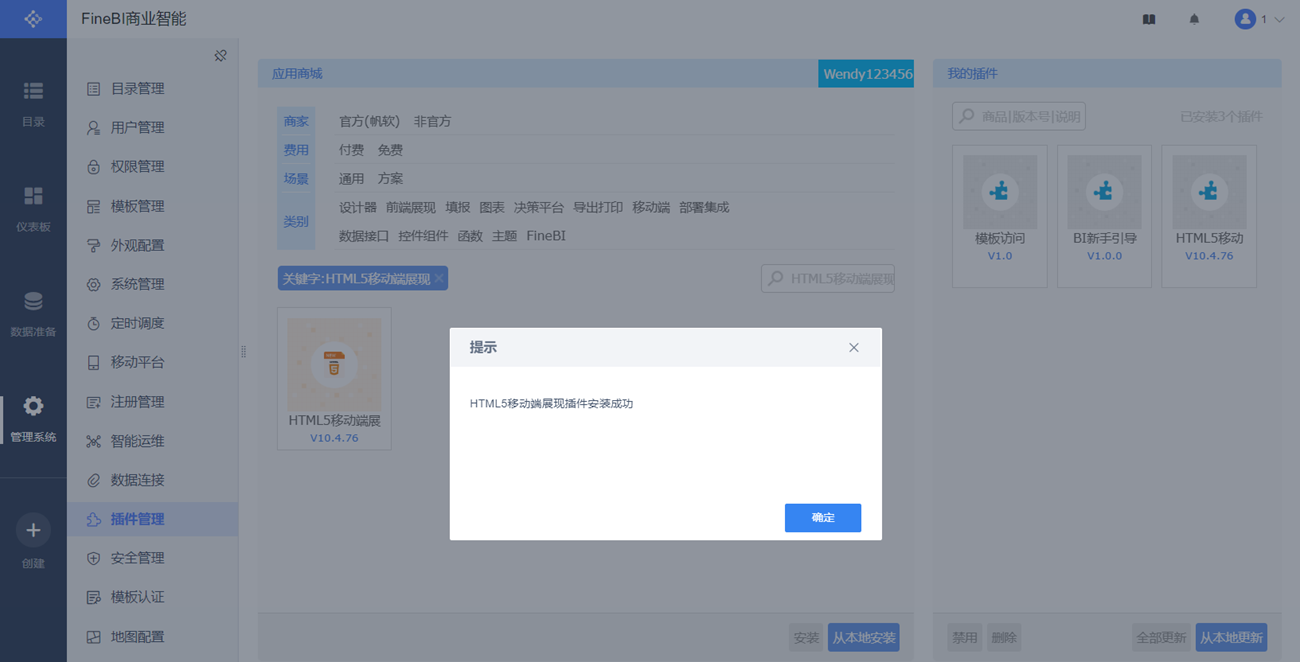Click the FineBI logo icon
The height and width of the screenshot is (662, 1300).
(33, 19)
